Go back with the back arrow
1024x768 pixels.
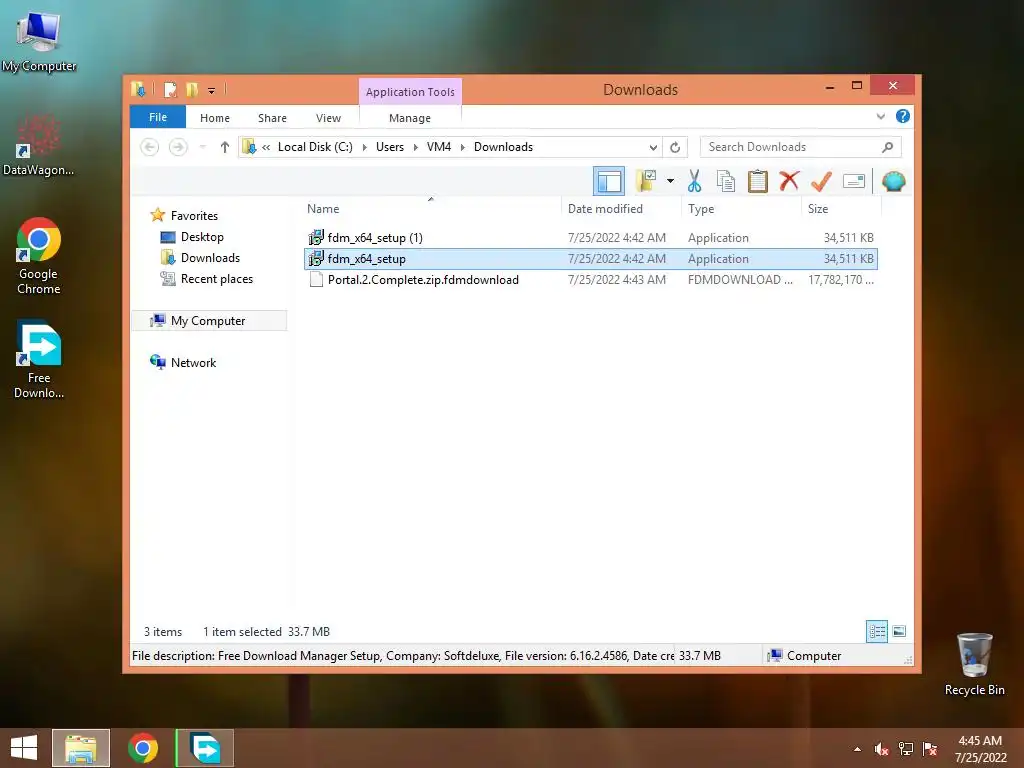tap(150, 147)
